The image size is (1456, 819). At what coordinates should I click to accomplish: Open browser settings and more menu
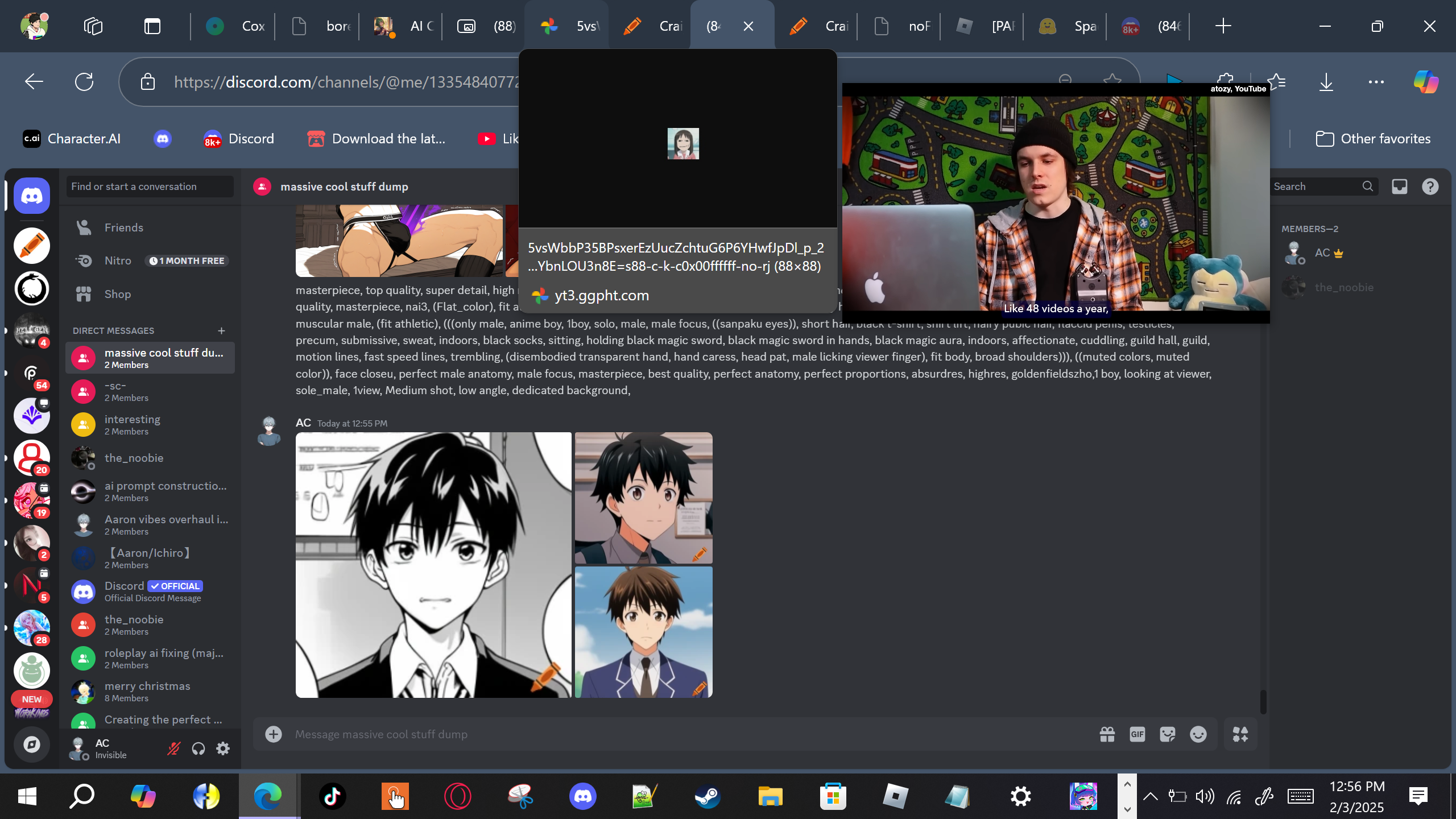click(1376, 82)
